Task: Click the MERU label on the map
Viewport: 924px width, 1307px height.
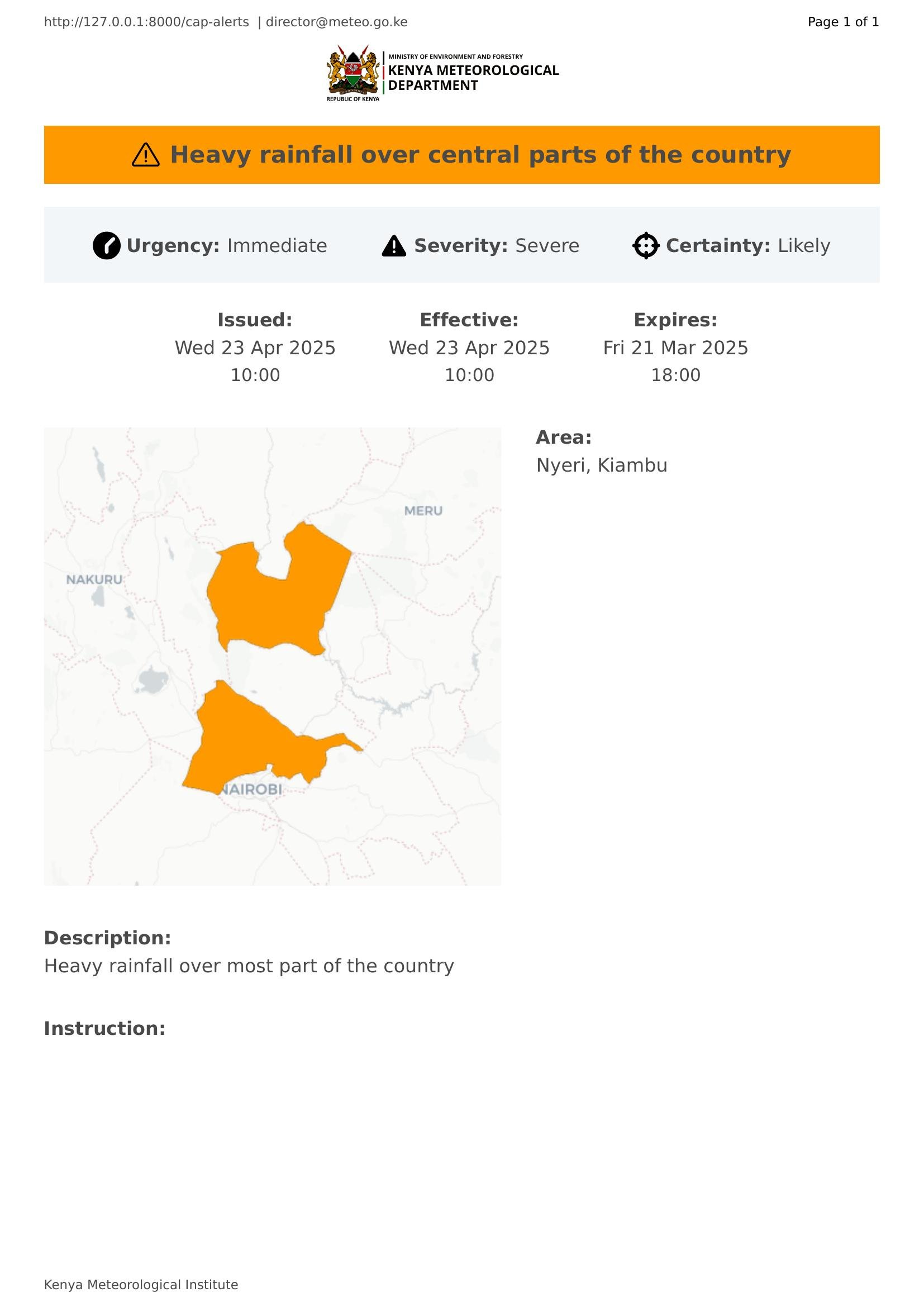Action: 423,511
